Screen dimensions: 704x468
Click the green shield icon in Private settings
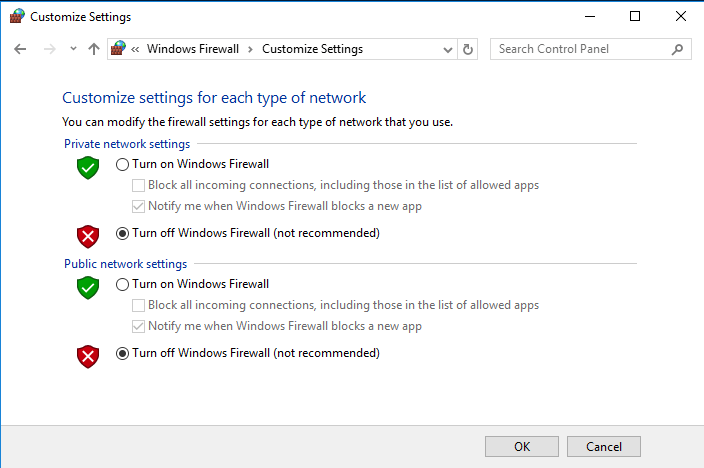[88, 168]
